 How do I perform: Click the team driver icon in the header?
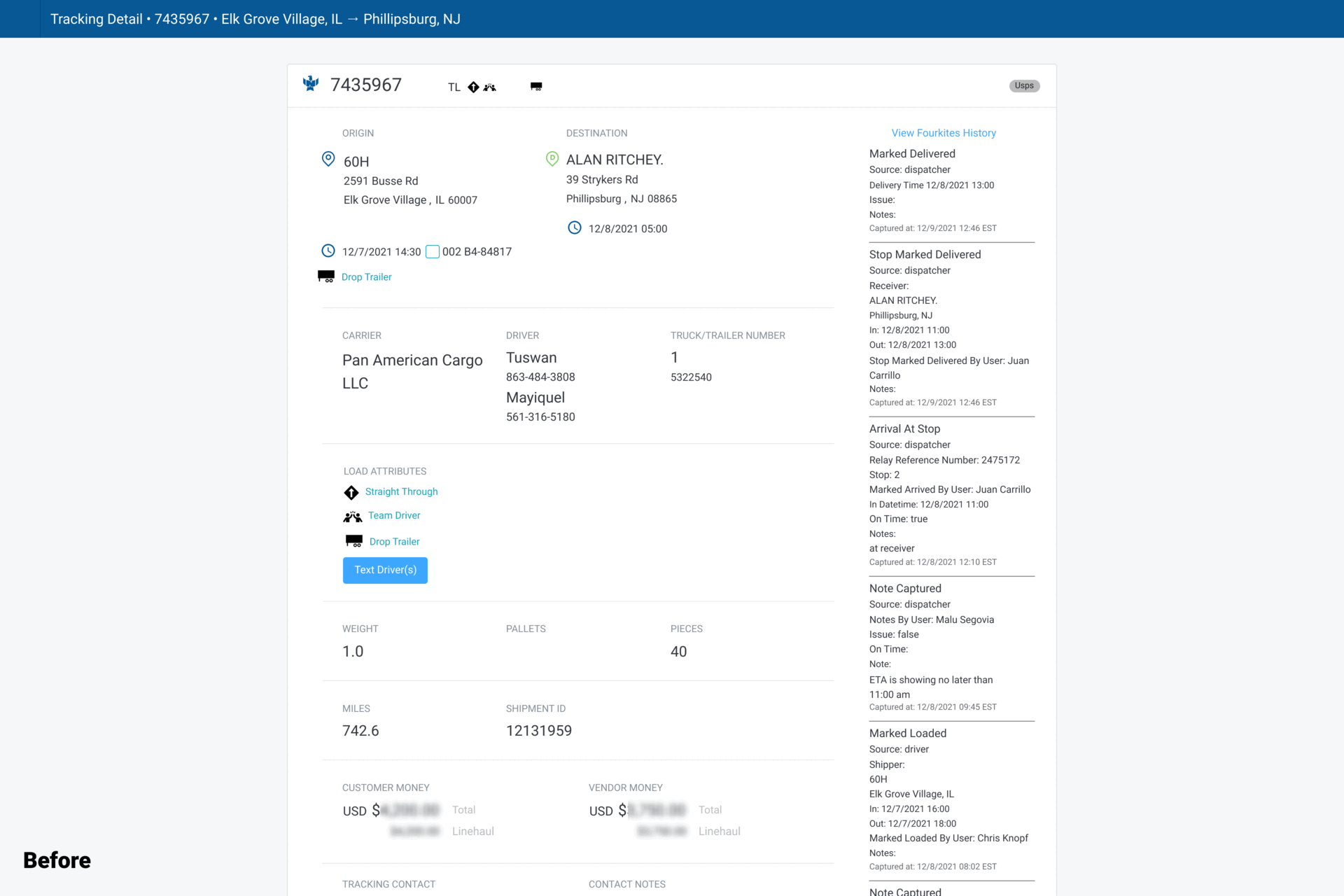click(x=490, y=87)
